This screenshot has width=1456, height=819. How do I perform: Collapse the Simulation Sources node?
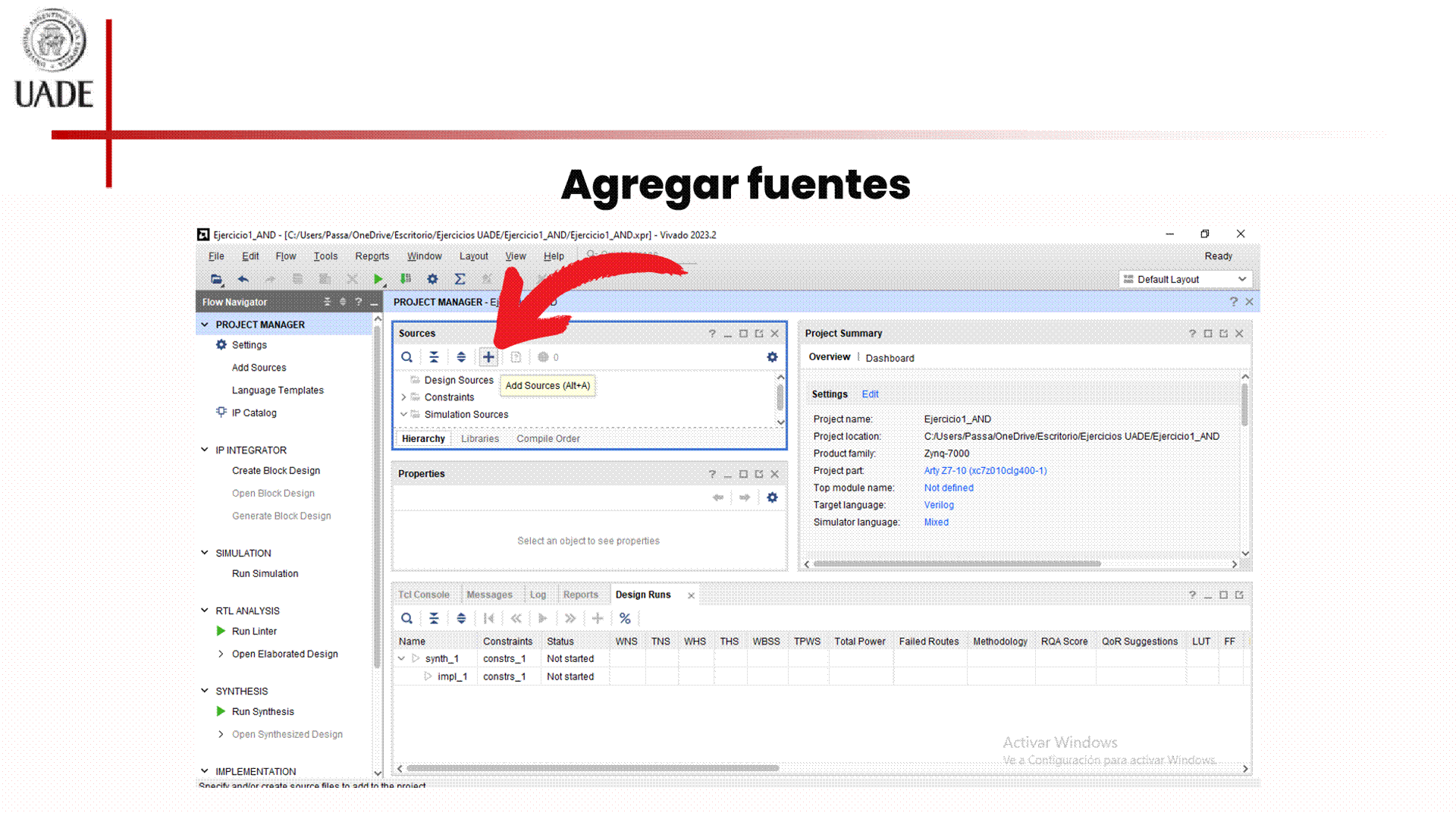pos(403,415)
